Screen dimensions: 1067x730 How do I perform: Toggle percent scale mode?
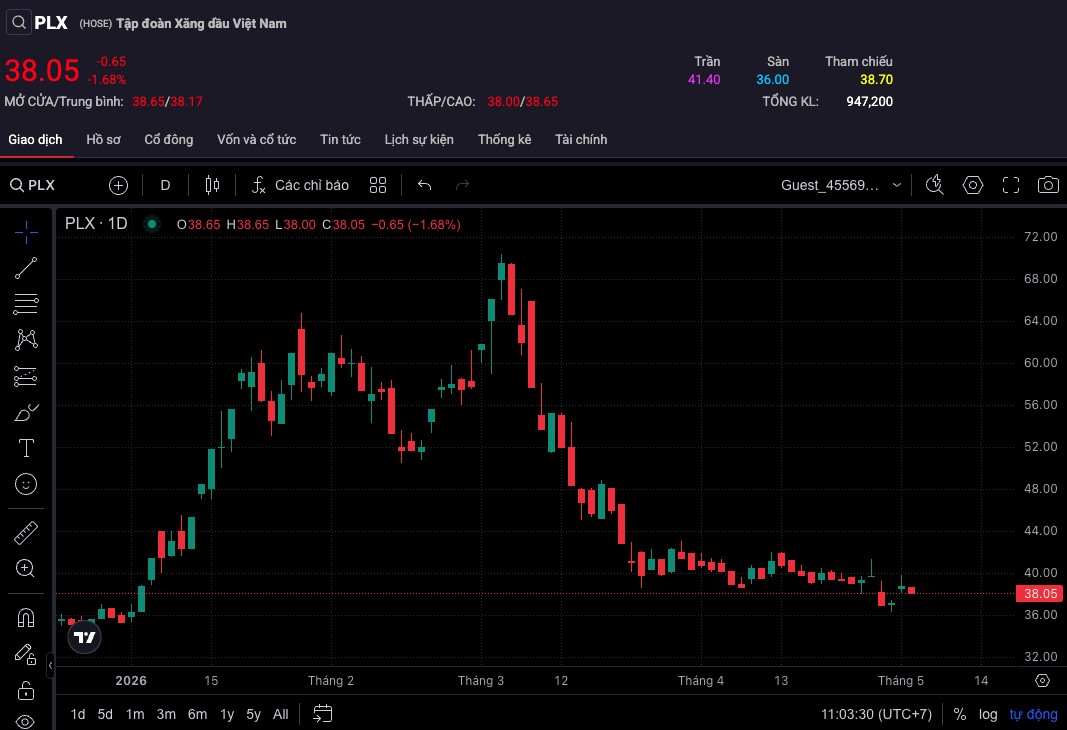tap(959, 714)
